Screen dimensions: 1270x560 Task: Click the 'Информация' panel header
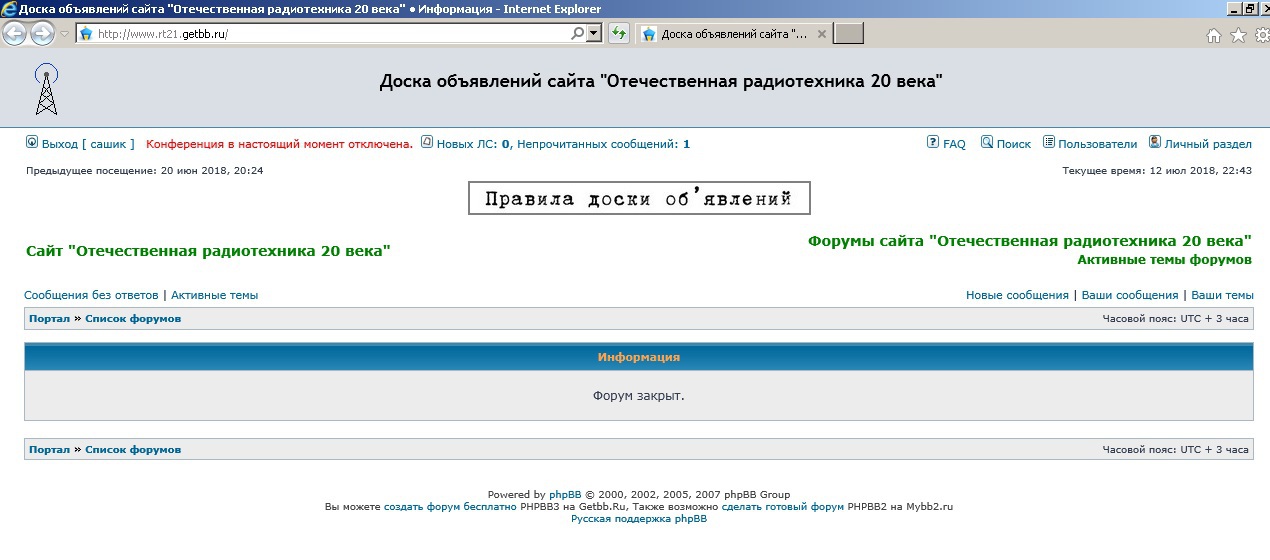[x=638, y=357]
